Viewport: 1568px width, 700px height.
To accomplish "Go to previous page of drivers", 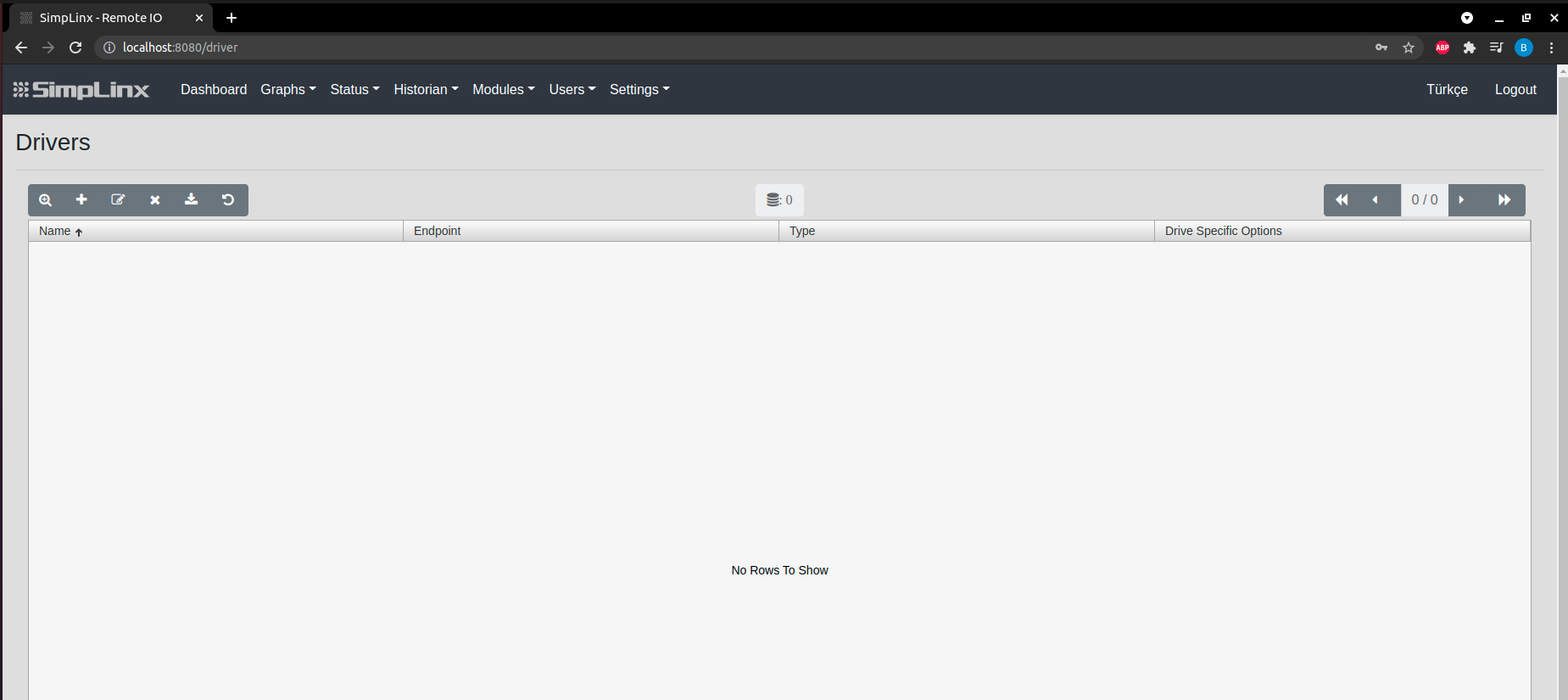I will (x=1375, y=200).
